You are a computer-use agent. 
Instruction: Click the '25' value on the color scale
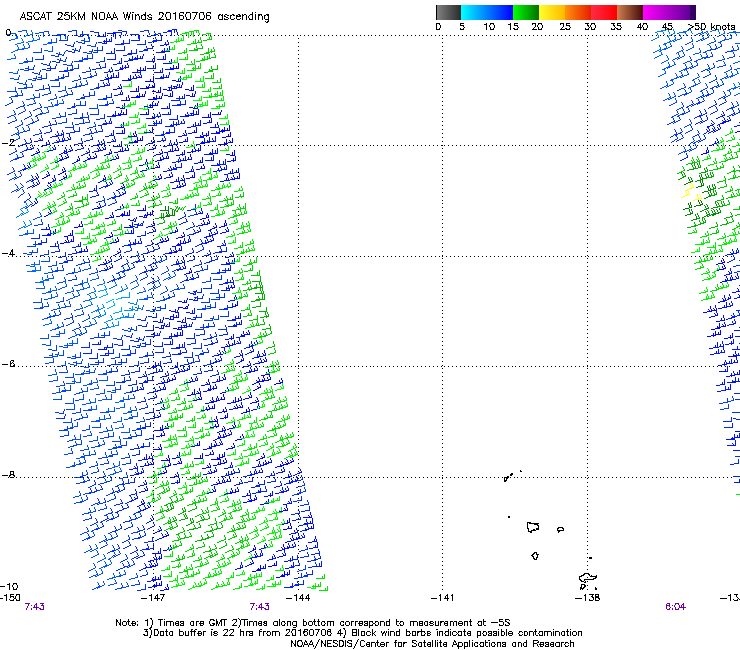(x=564, y=26)
